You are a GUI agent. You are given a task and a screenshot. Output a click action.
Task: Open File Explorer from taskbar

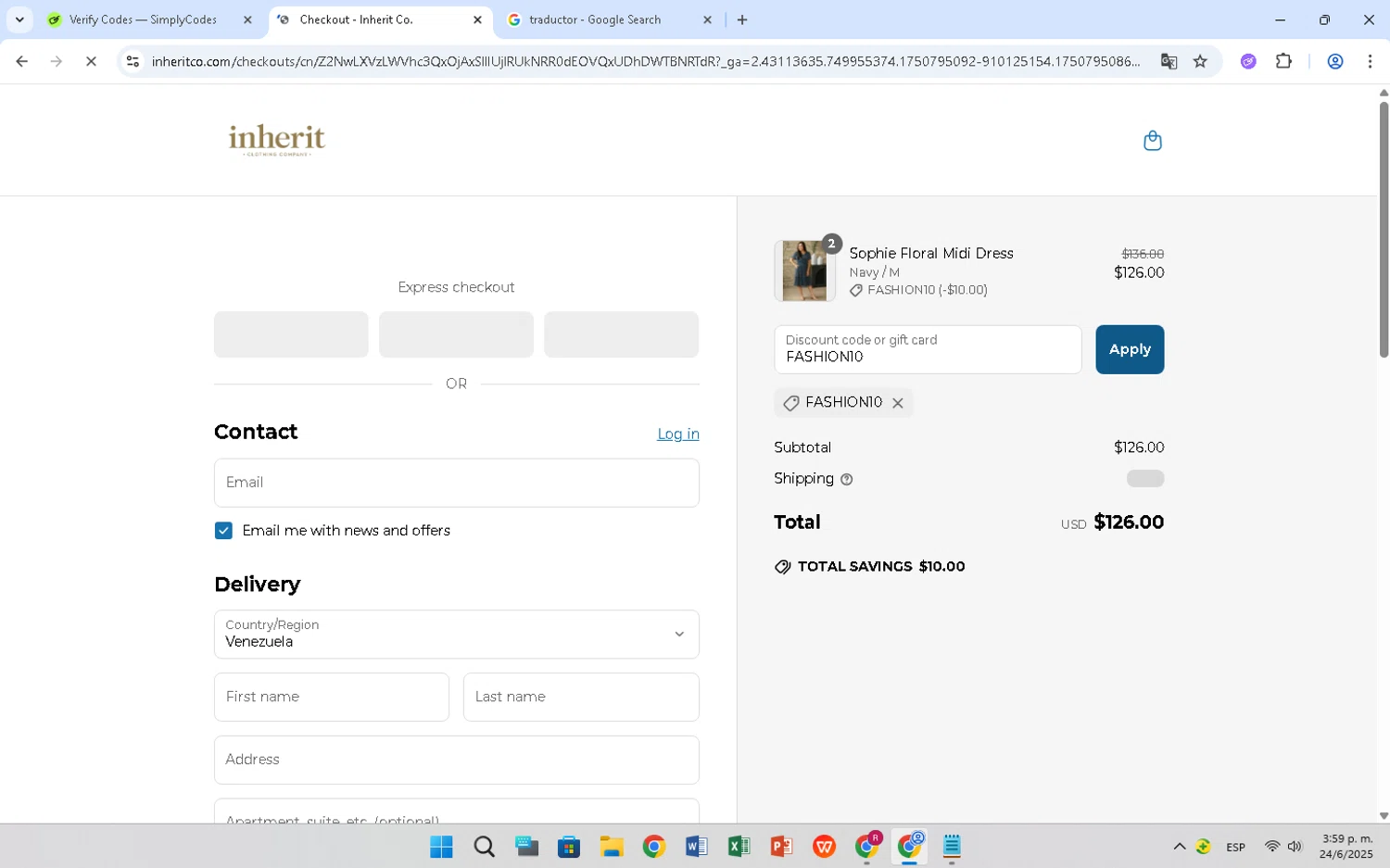[x=612, y=847]
